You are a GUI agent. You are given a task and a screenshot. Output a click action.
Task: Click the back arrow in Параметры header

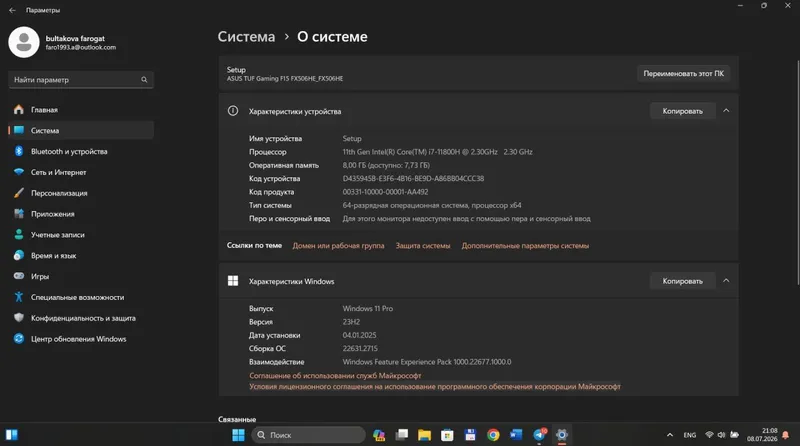[x=12, y=10]
